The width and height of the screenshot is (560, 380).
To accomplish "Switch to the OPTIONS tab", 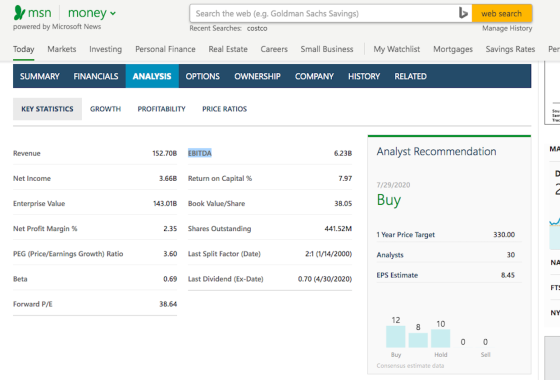I will pyautogui.click(x=202, y=76).
